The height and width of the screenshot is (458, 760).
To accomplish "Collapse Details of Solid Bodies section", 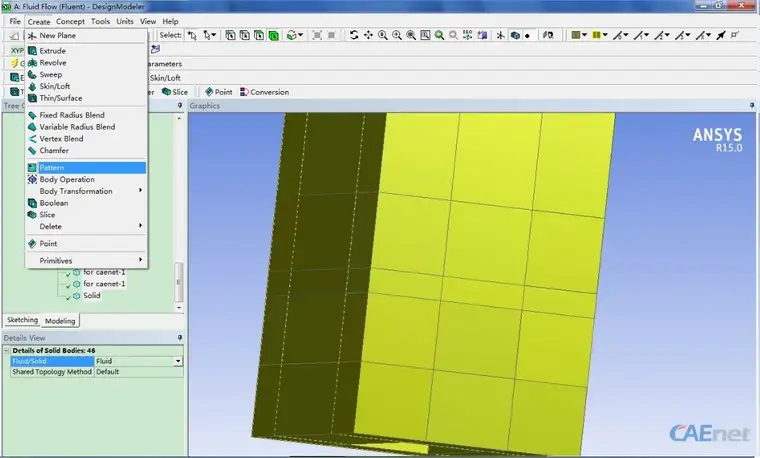I will 7,350.
